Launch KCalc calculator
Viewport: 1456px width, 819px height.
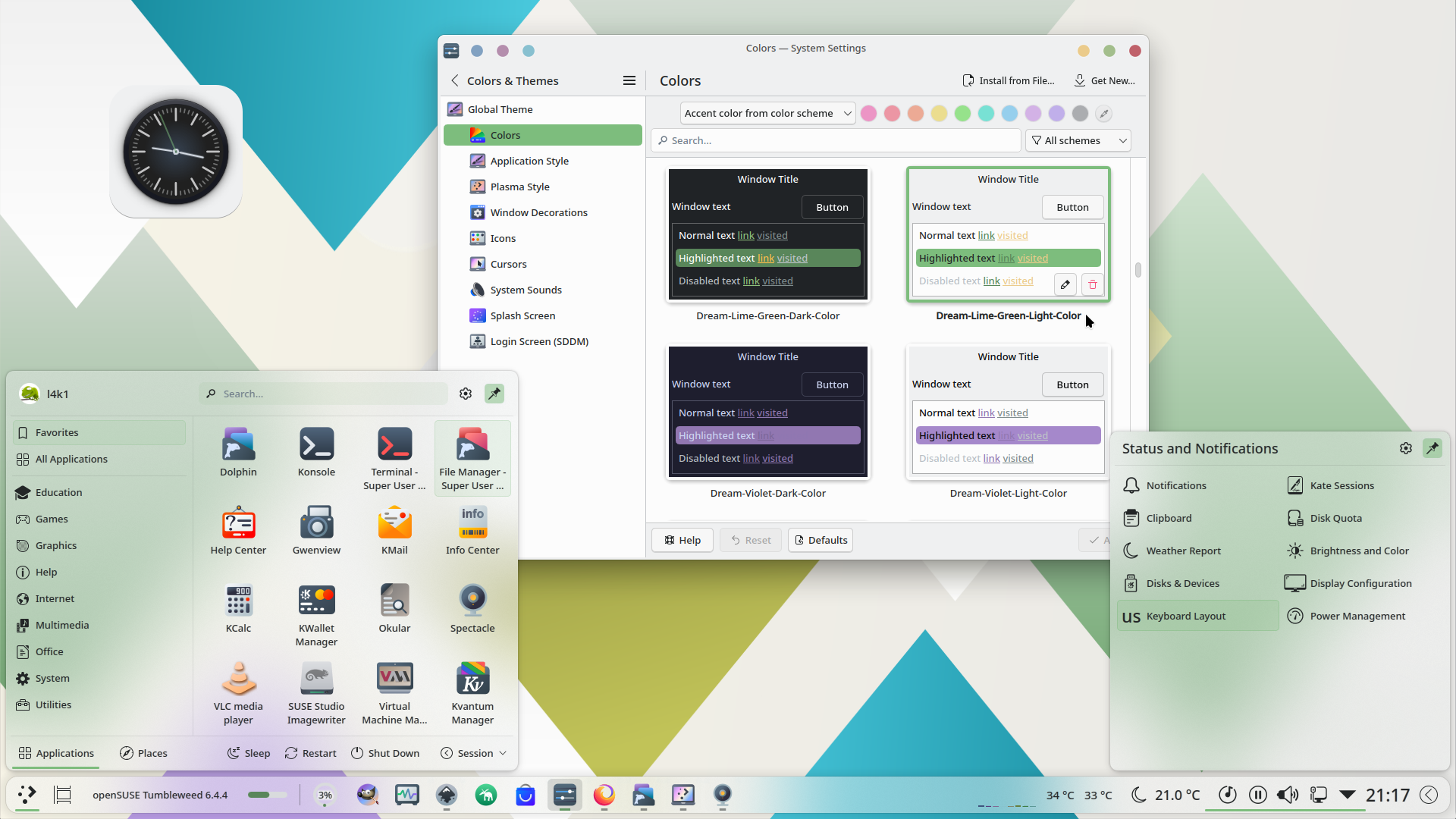238,610
